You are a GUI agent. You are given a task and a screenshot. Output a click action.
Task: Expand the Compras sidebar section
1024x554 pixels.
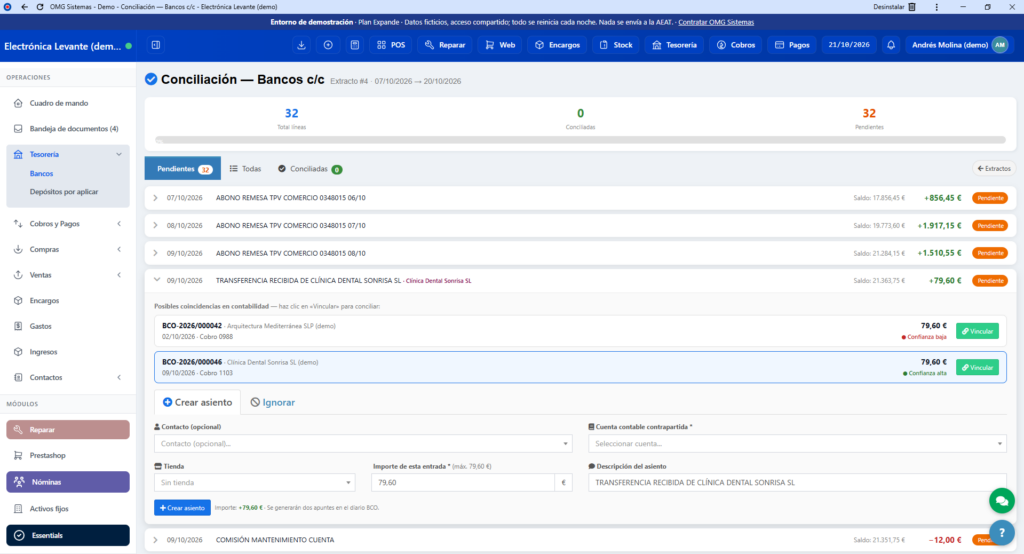pyautogui.click(x=68, y=250)
